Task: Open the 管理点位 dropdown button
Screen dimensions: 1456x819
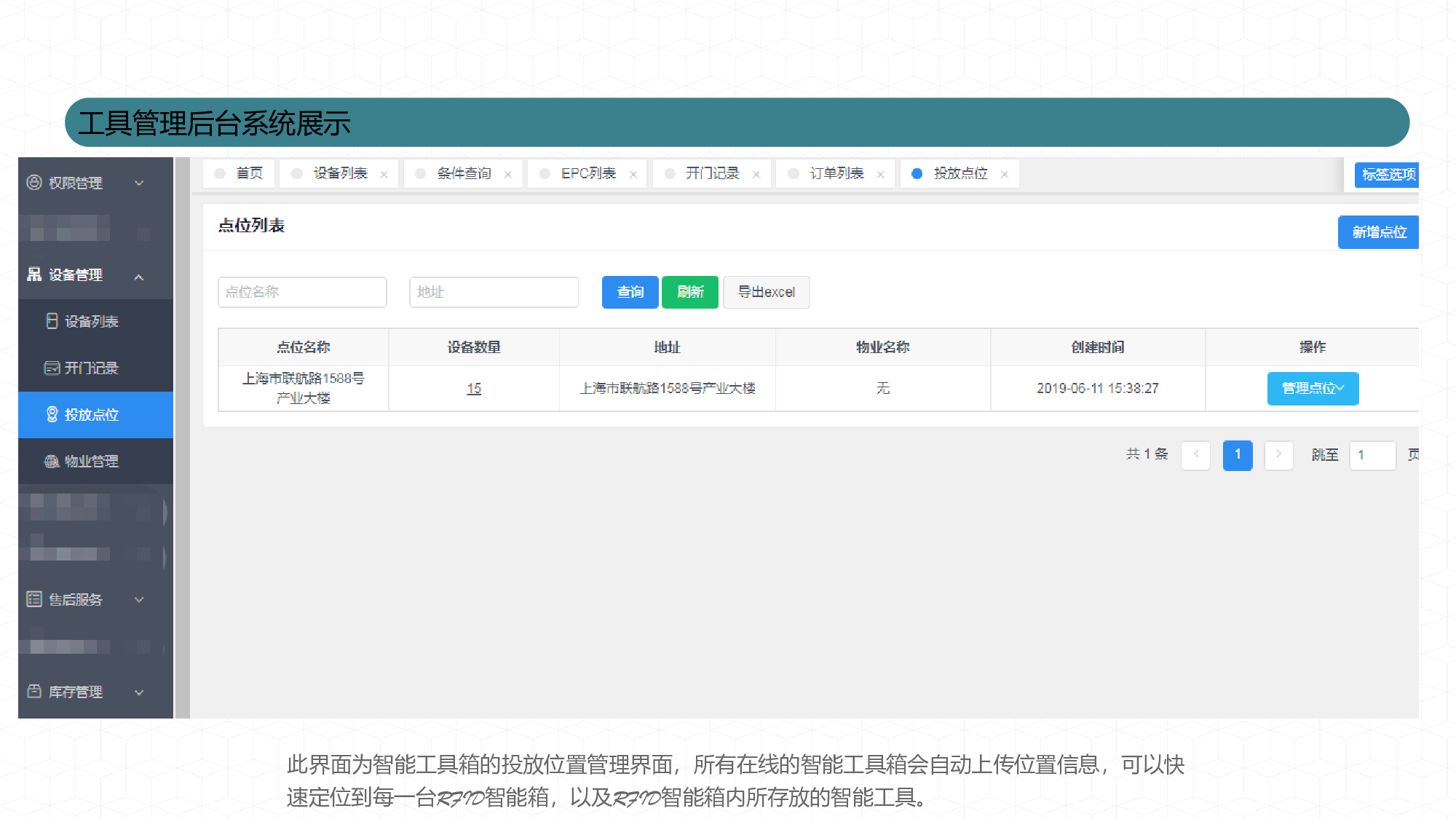Action: click(x=1313, y=388)
